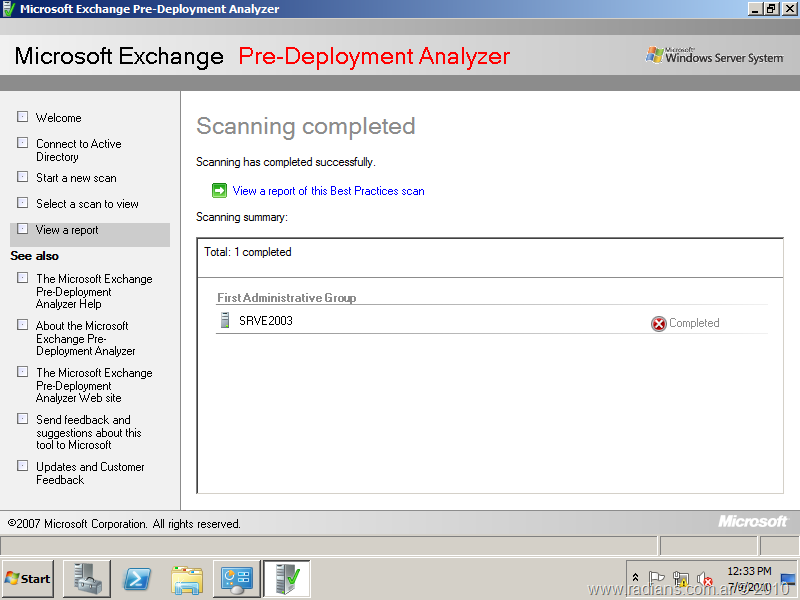Go to Welcome in the sidebar
Screen dimensions: 800x600
59,118
